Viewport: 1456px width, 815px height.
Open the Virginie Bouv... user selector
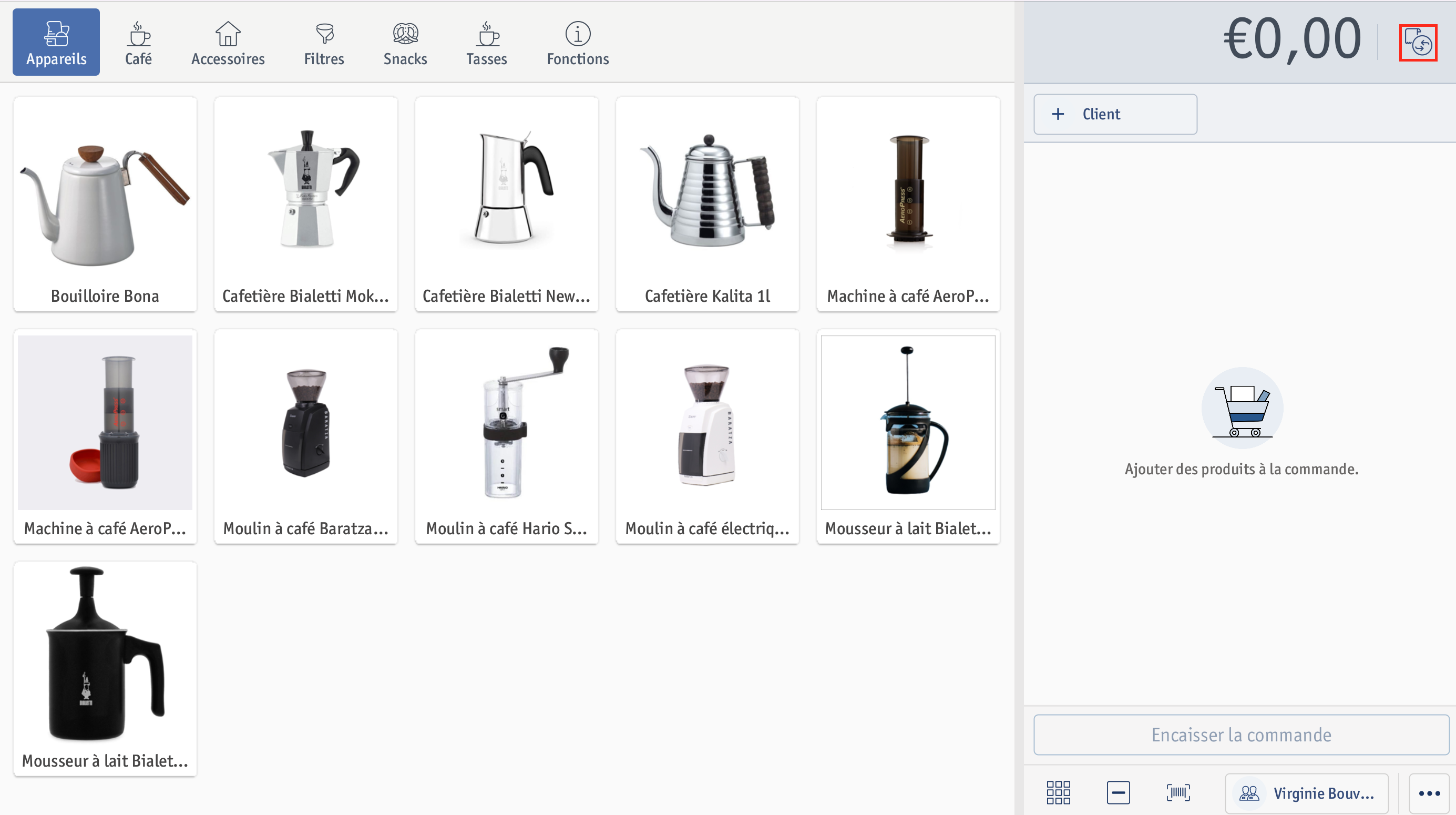1306,793
